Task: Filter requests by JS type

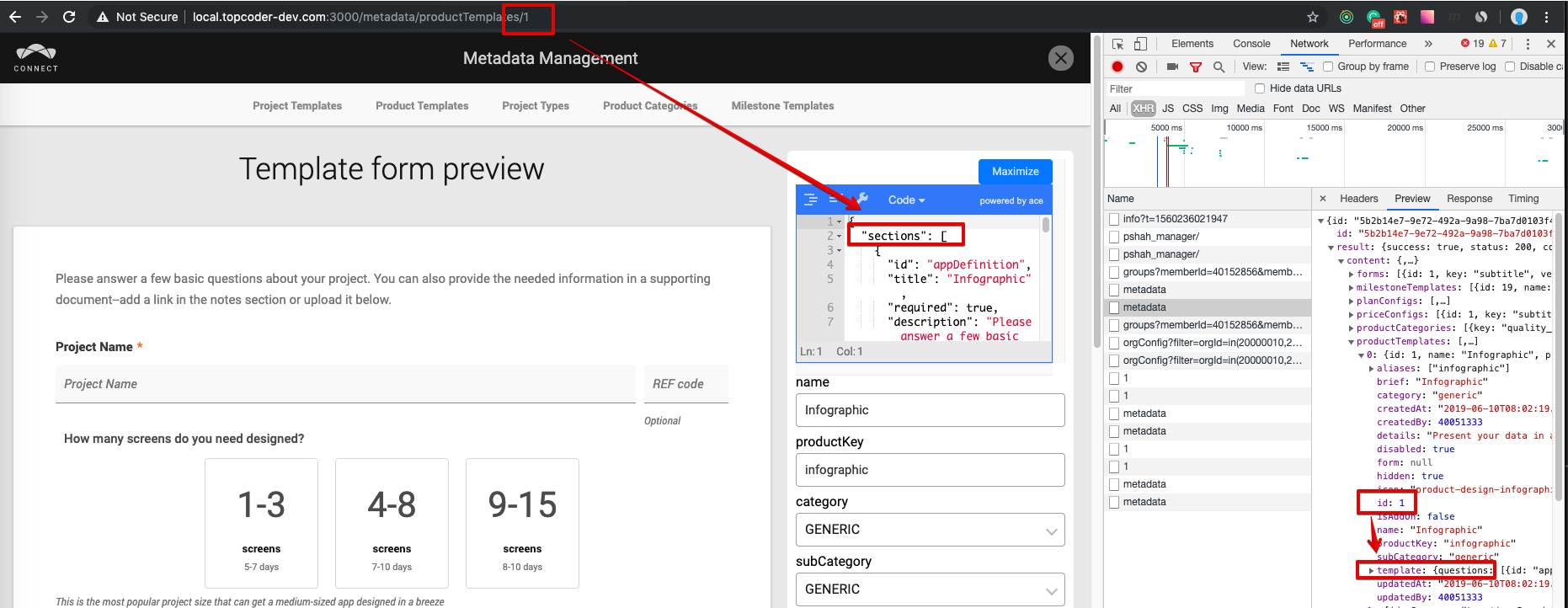Action: 1168,109
